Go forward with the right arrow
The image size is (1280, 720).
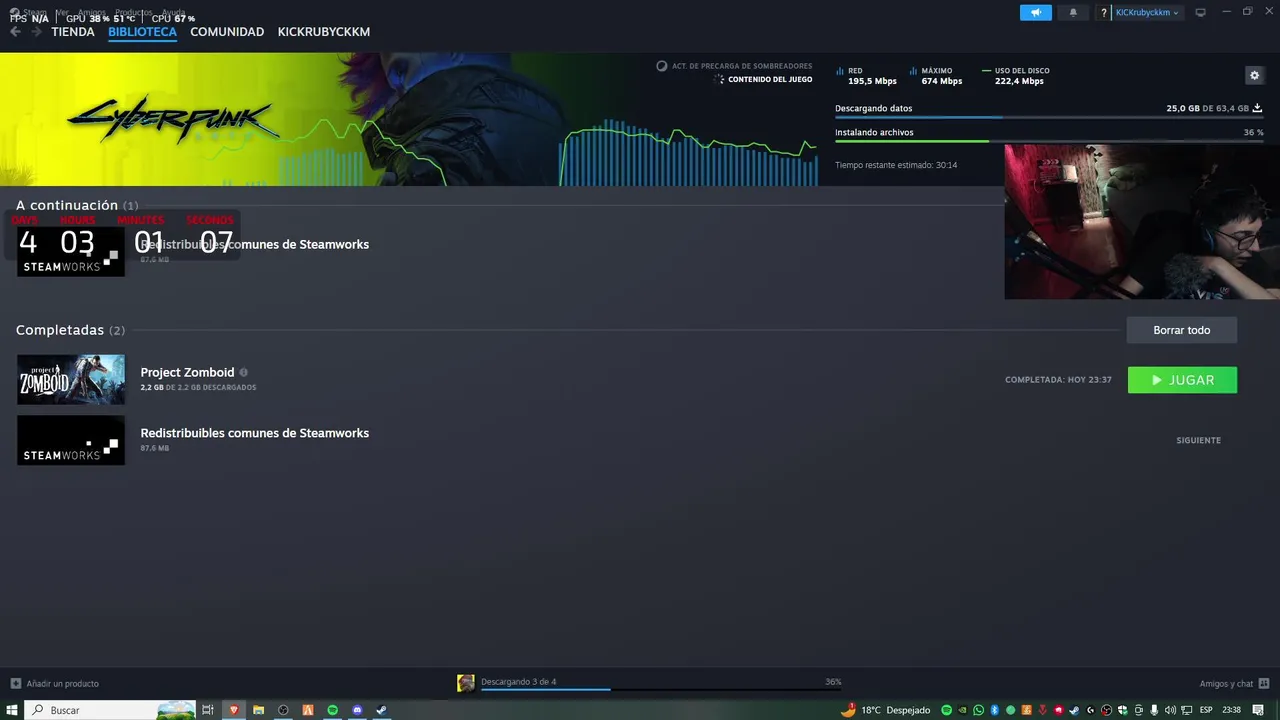pos(37,32)
